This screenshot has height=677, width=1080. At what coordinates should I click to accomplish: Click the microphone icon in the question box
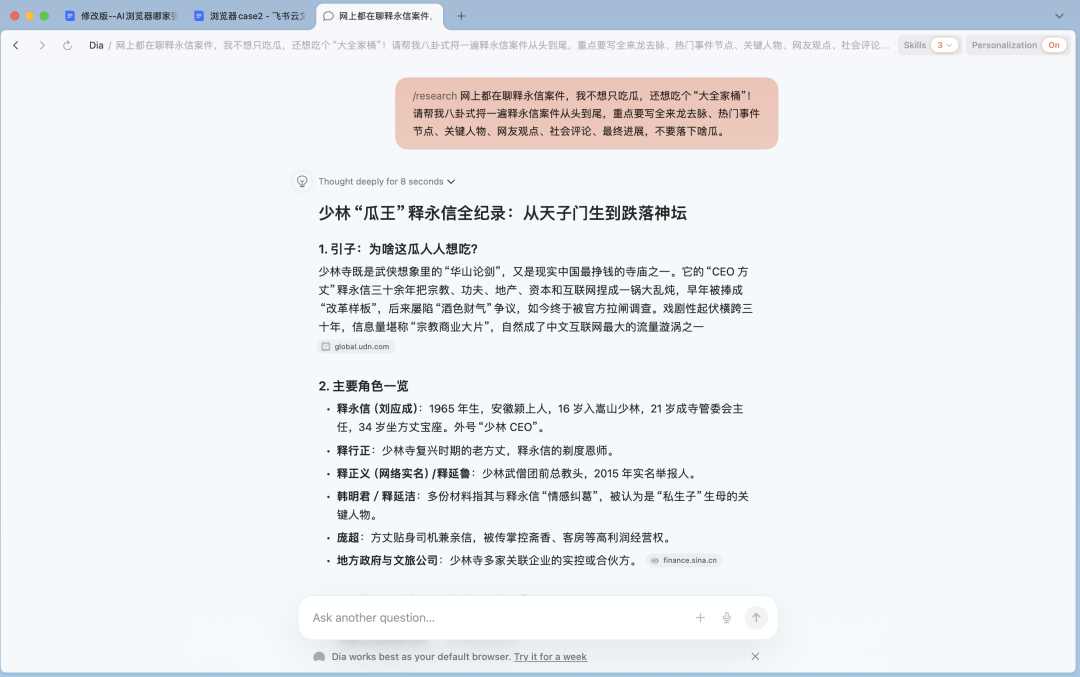(727, 617)
